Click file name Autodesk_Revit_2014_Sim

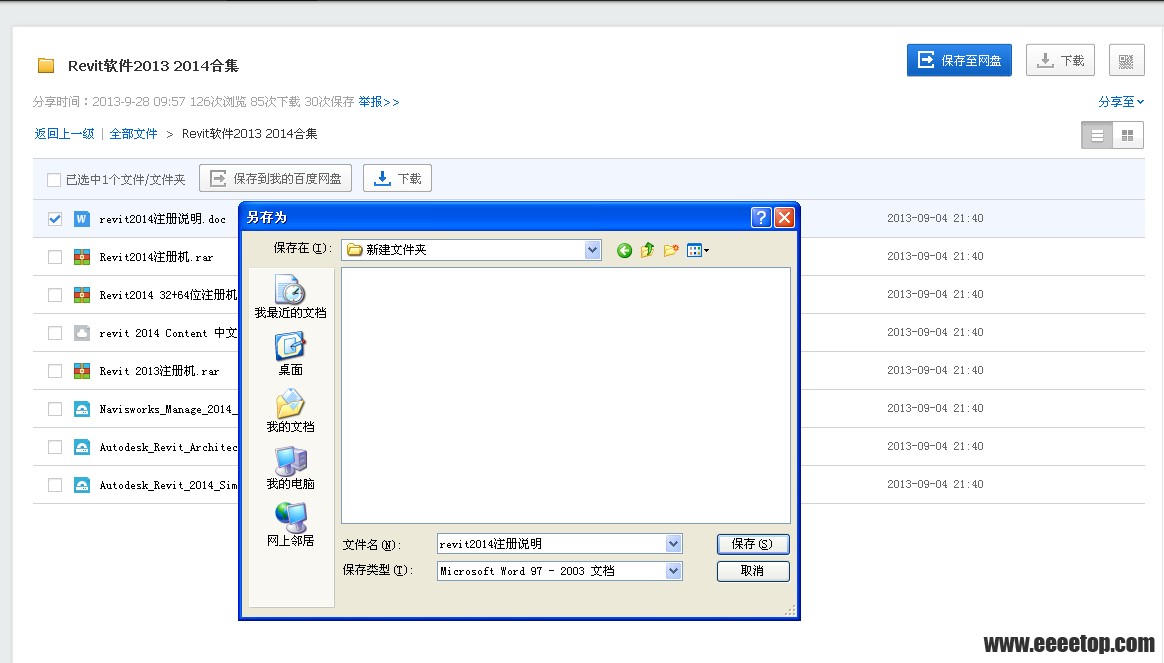tap(169, 485)
